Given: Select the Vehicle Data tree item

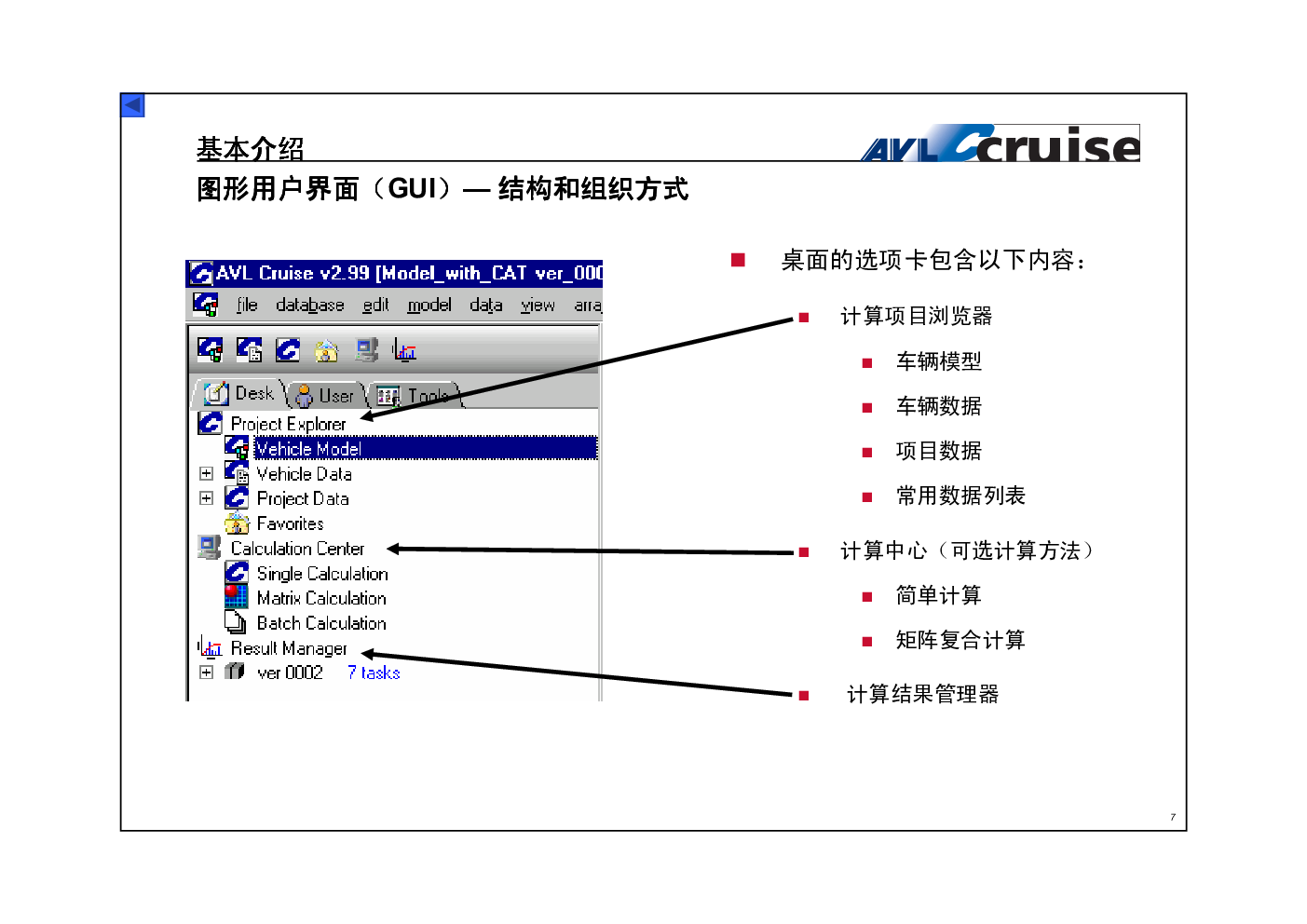Looking at the screenshot, I should tap(304, 474).
